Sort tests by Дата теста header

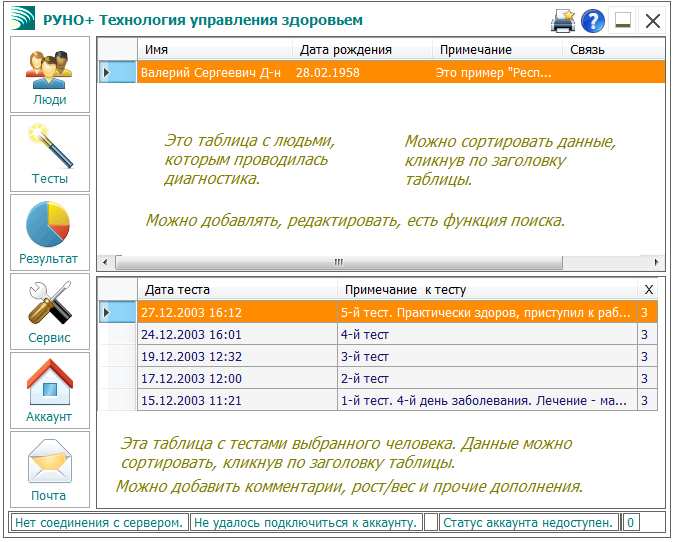[238, 290]
